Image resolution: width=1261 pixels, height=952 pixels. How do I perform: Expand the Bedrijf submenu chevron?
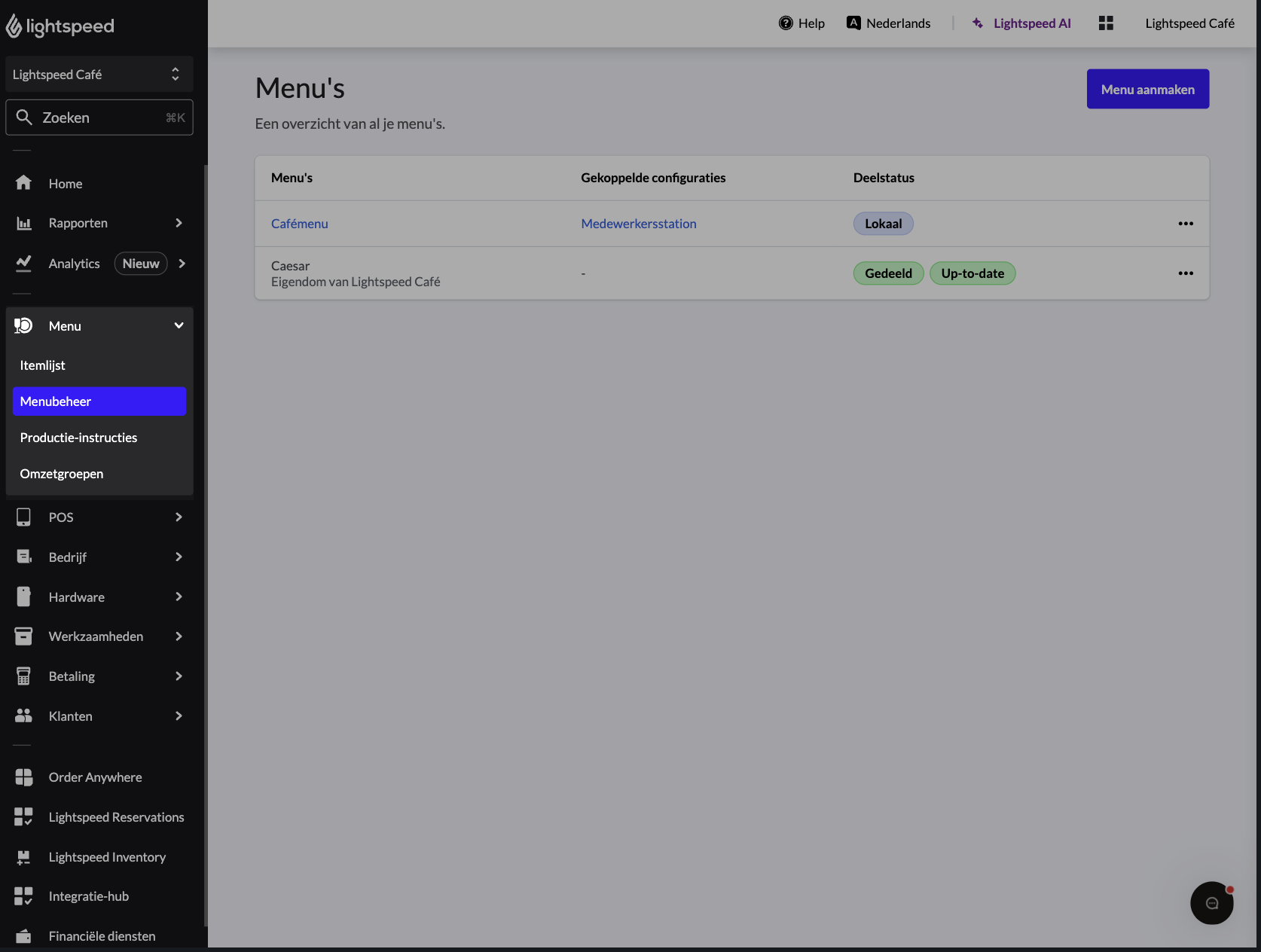179,557
